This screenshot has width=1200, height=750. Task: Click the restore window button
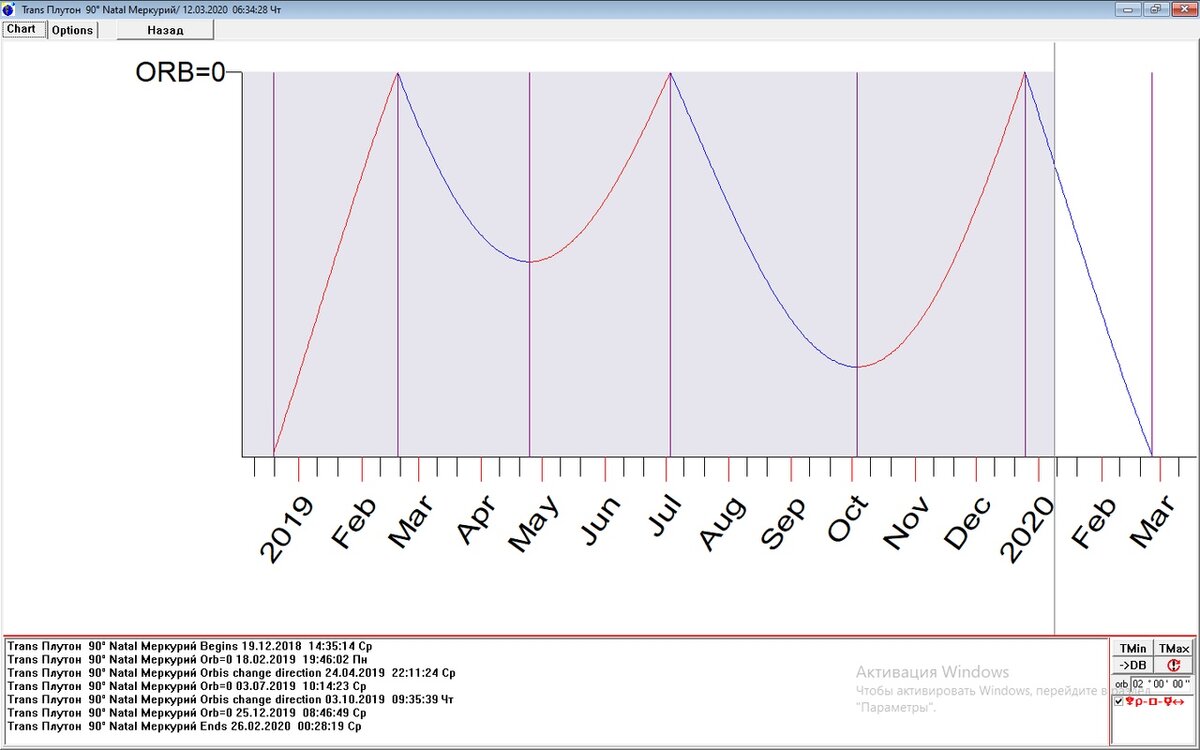pos(1156,9)
